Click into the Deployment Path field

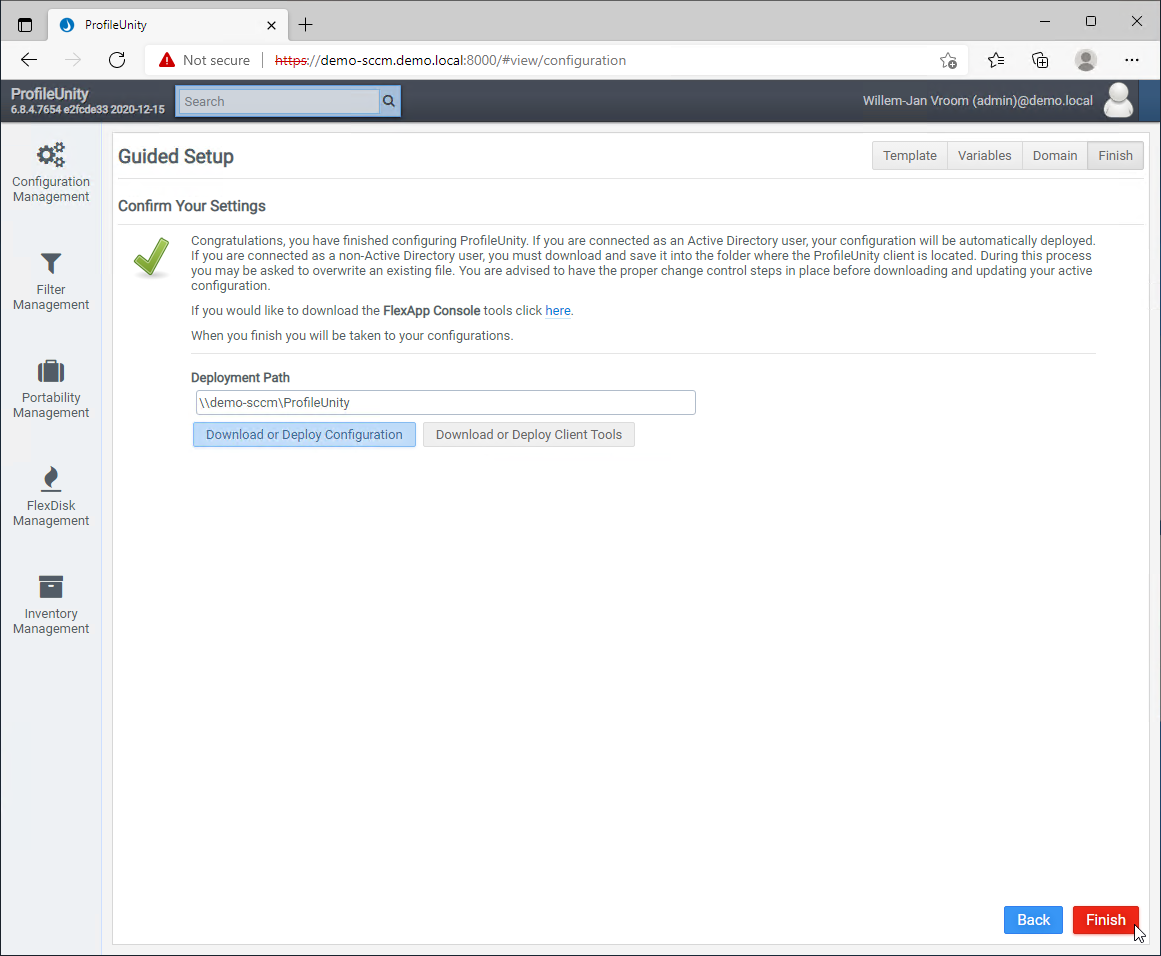tap(445, 403)
